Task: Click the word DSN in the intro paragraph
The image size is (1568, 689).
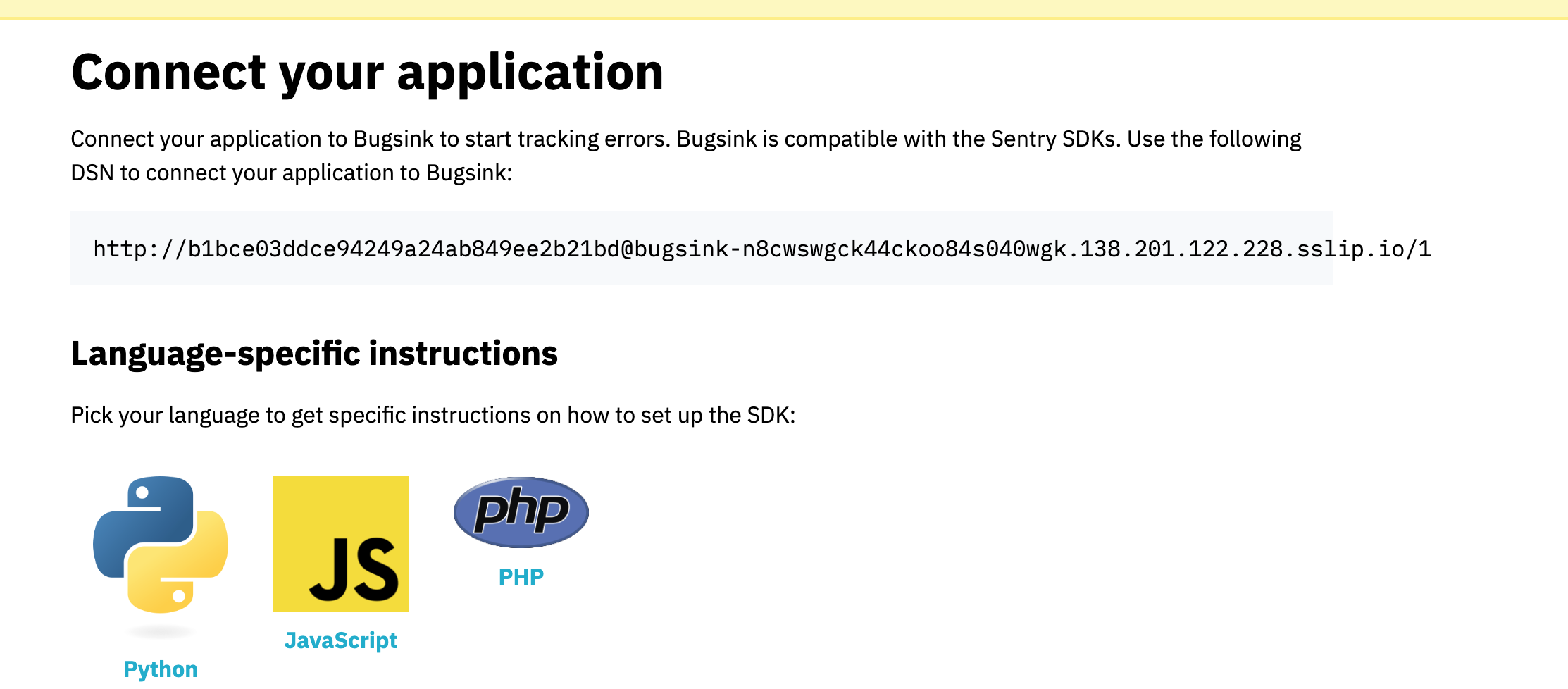Action: pyautogui.click(x=92, y=173)
